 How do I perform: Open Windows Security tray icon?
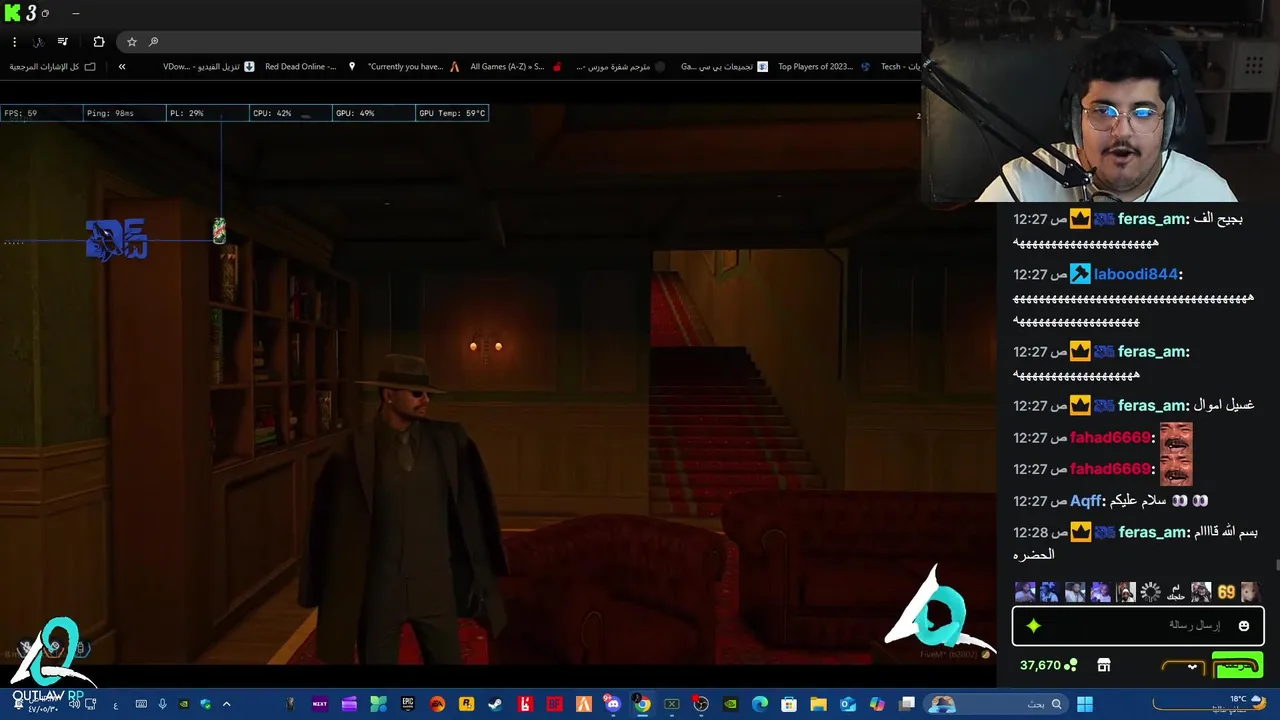(205, 704)
